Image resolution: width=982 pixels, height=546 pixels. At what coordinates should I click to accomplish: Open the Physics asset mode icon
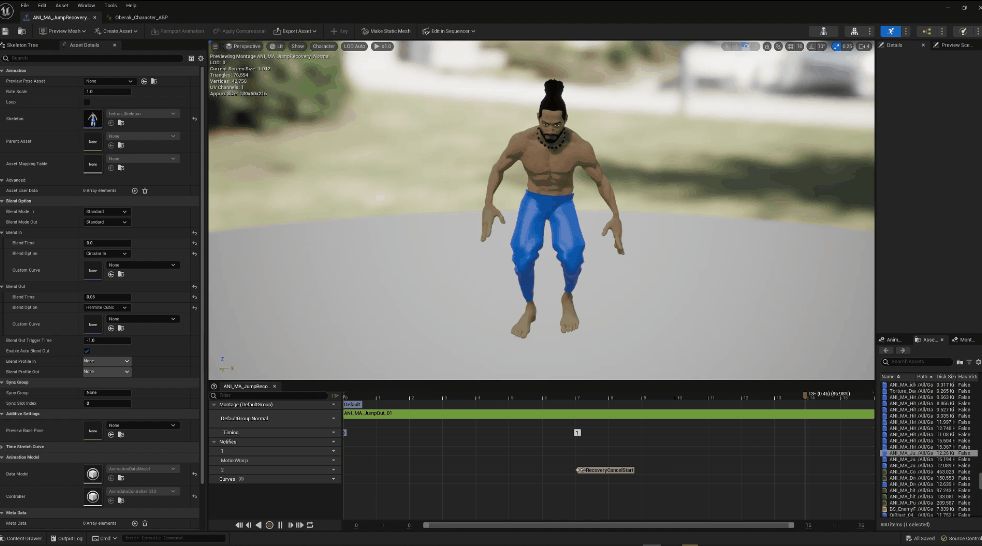pyautogui.click(x=963, y=31)
